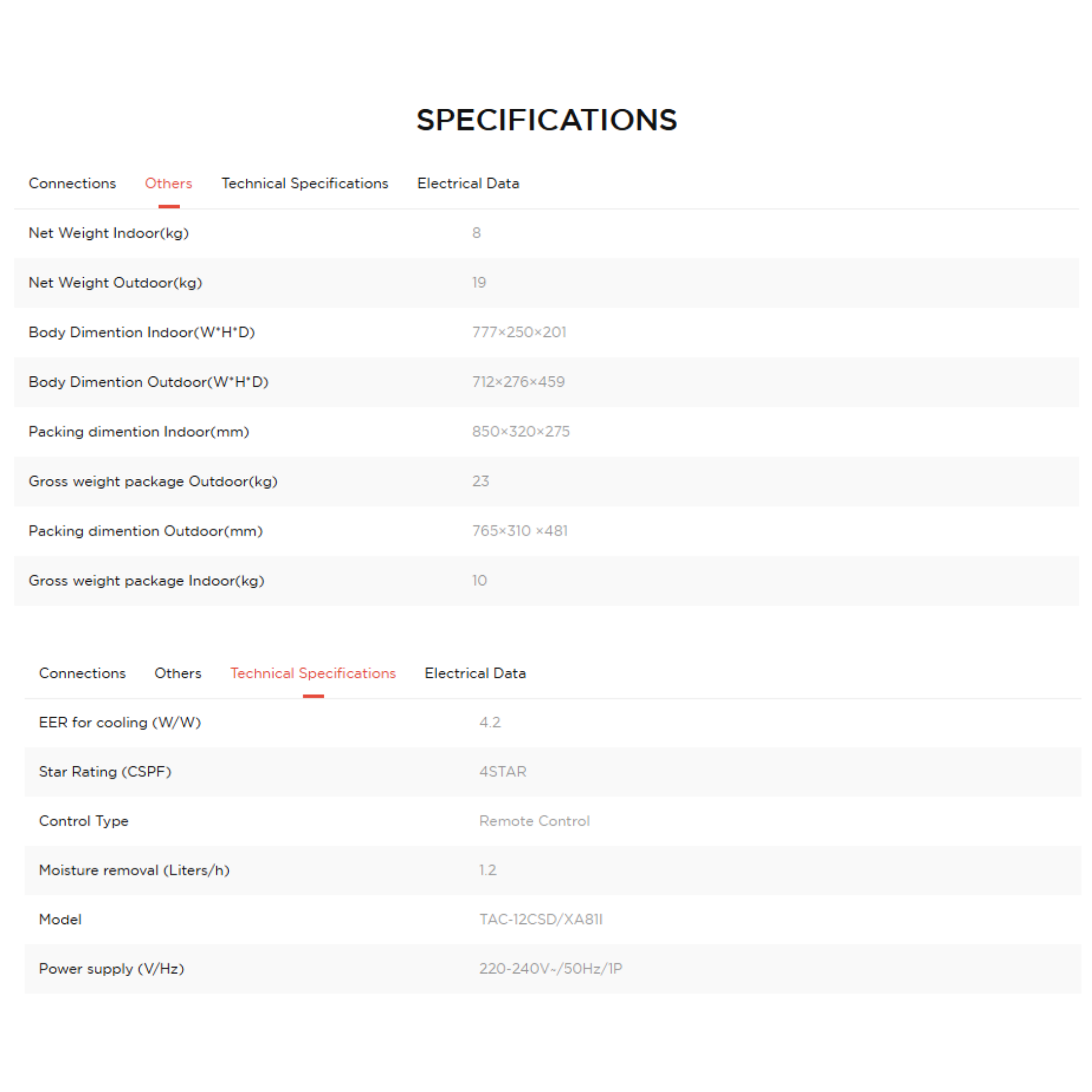1092x1092 pixels.
Task: Click the indoor body dimension value 777×250×201
Action: point(519,332)
